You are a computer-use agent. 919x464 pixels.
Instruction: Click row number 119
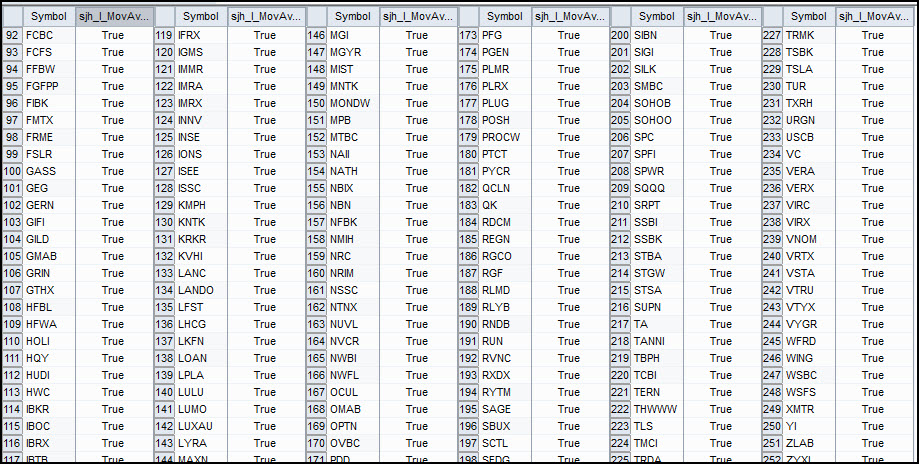[164, 35]
